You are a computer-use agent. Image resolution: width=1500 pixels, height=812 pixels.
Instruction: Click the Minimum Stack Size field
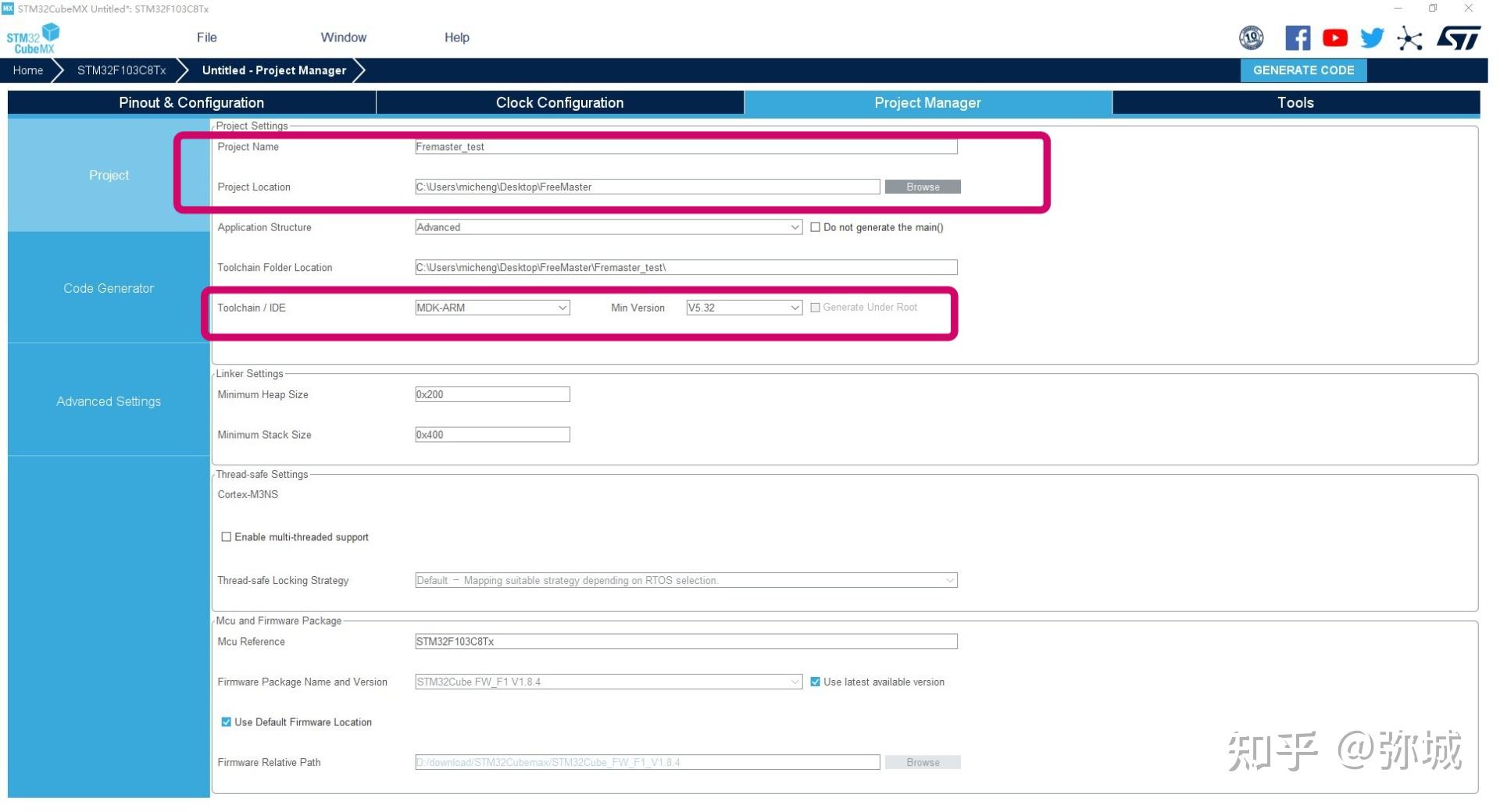click(492, 434)
